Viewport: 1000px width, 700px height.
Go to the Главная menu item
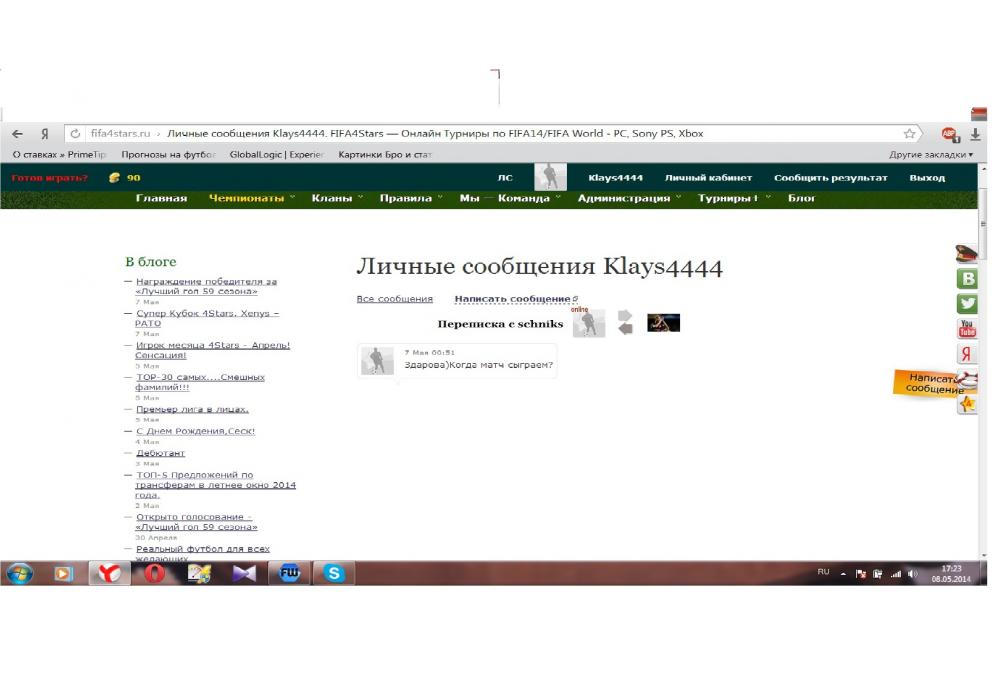coord(161,198)
